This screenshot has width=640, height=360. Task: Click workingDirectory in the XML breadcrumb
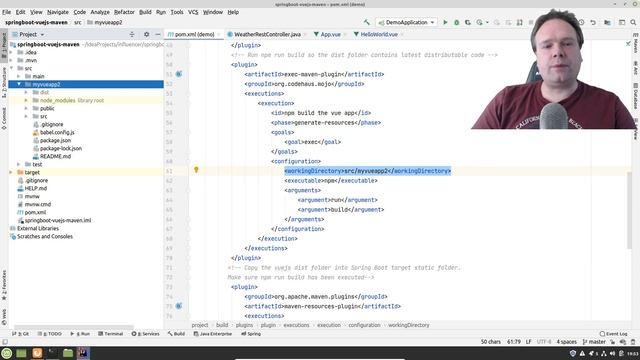point(409,325)
